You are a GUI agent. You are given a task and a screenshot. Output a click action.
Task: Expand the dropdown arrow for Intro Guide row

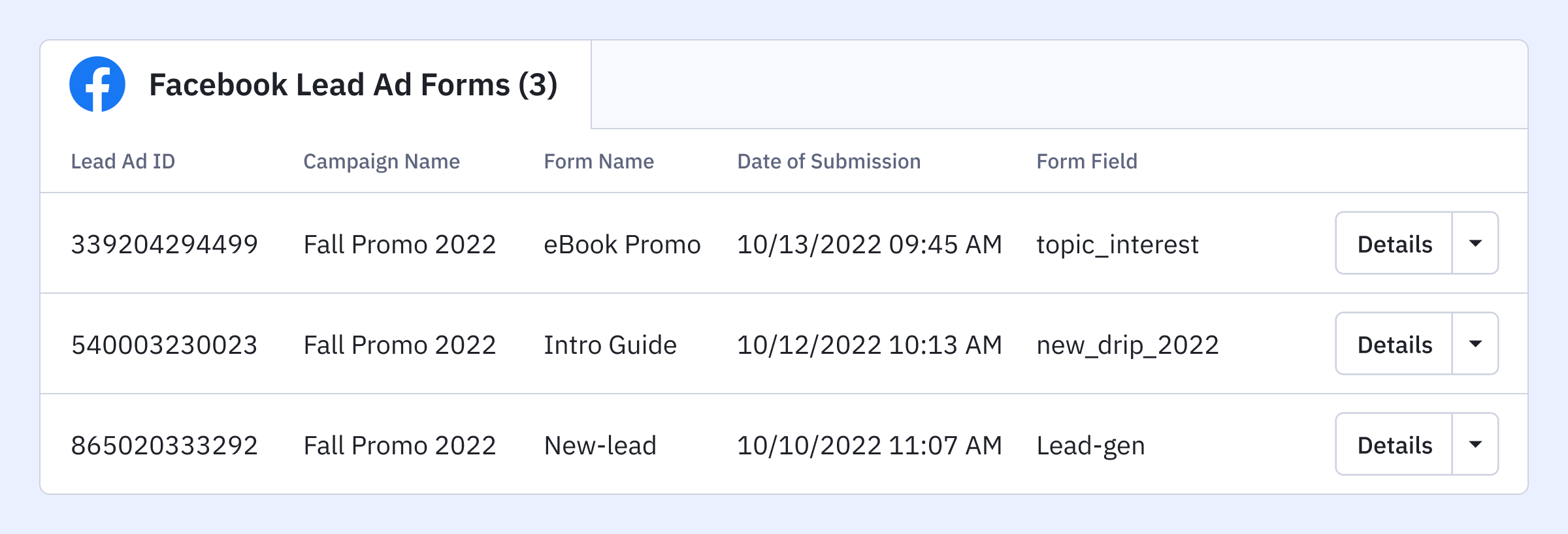[x=1475, y=344]
